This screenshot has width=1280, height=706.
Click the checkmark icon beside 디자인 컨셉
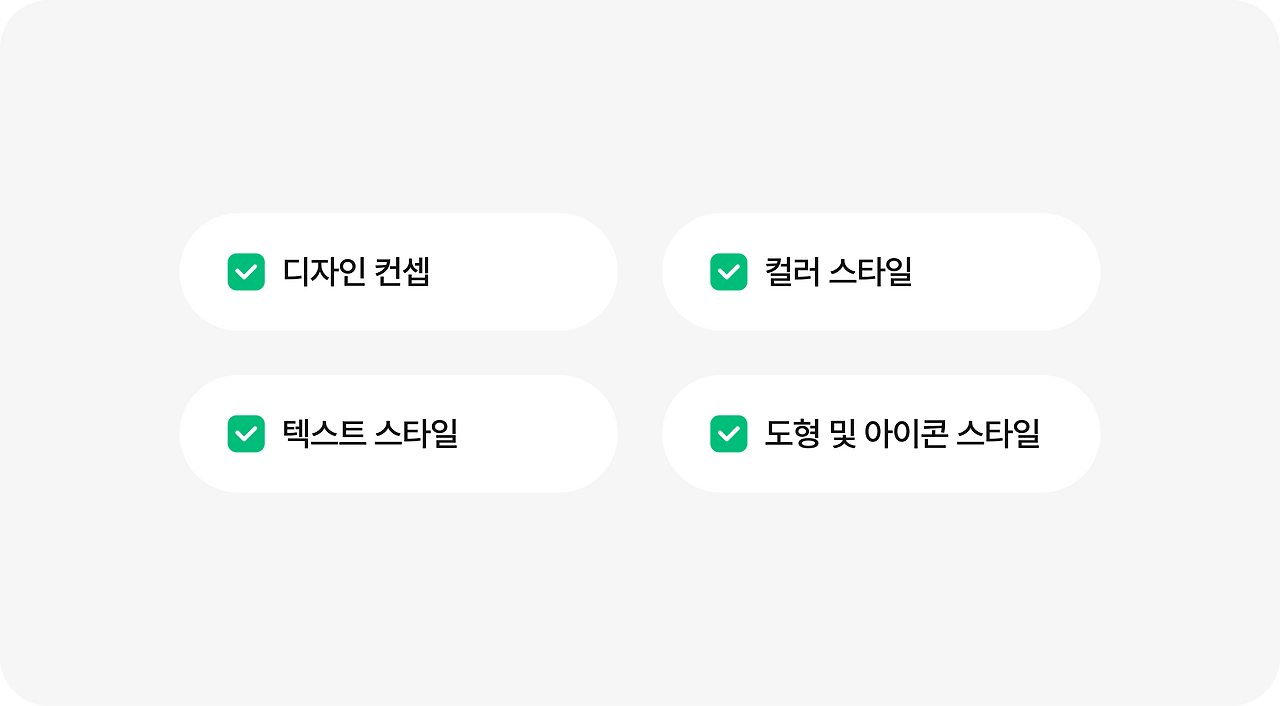coord(246,272)
